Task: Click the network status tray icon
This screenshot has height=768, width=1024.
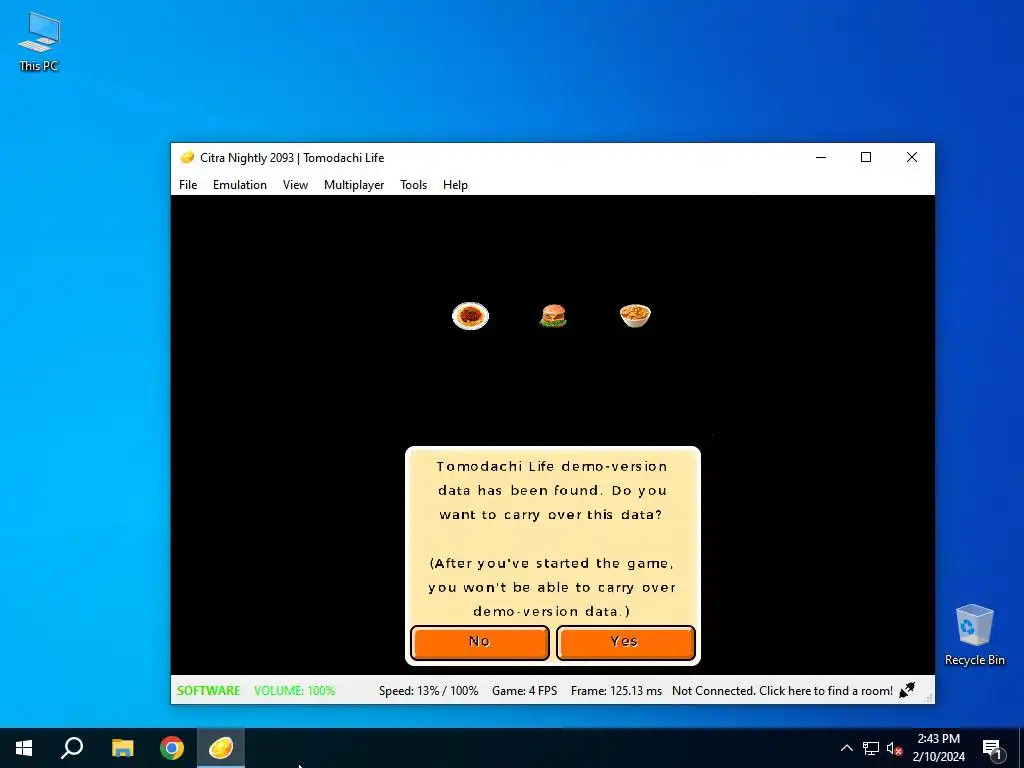Action: point(871,748)
